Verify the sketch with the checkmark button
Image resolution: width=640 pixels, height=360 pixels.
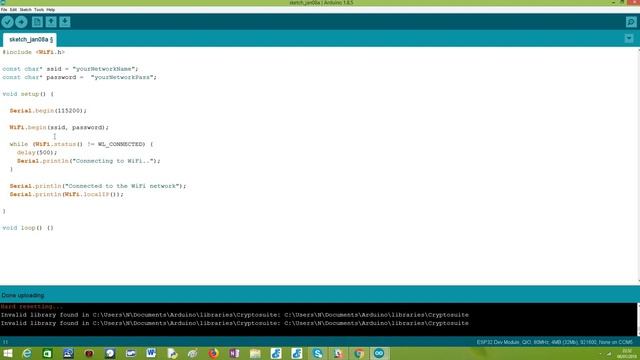click(7, 22)
